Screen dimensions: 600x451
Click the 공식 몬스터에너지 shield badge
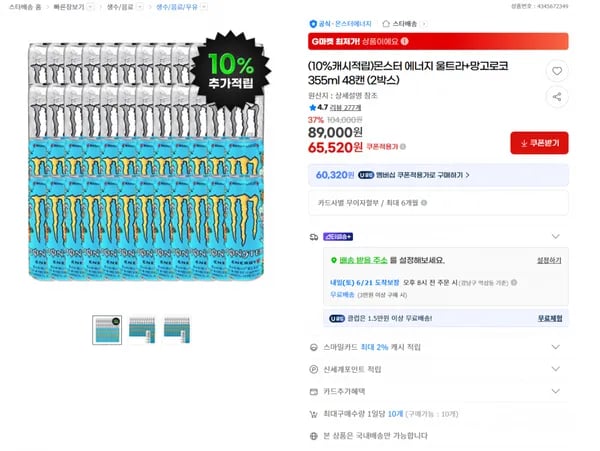click(340, 24)
